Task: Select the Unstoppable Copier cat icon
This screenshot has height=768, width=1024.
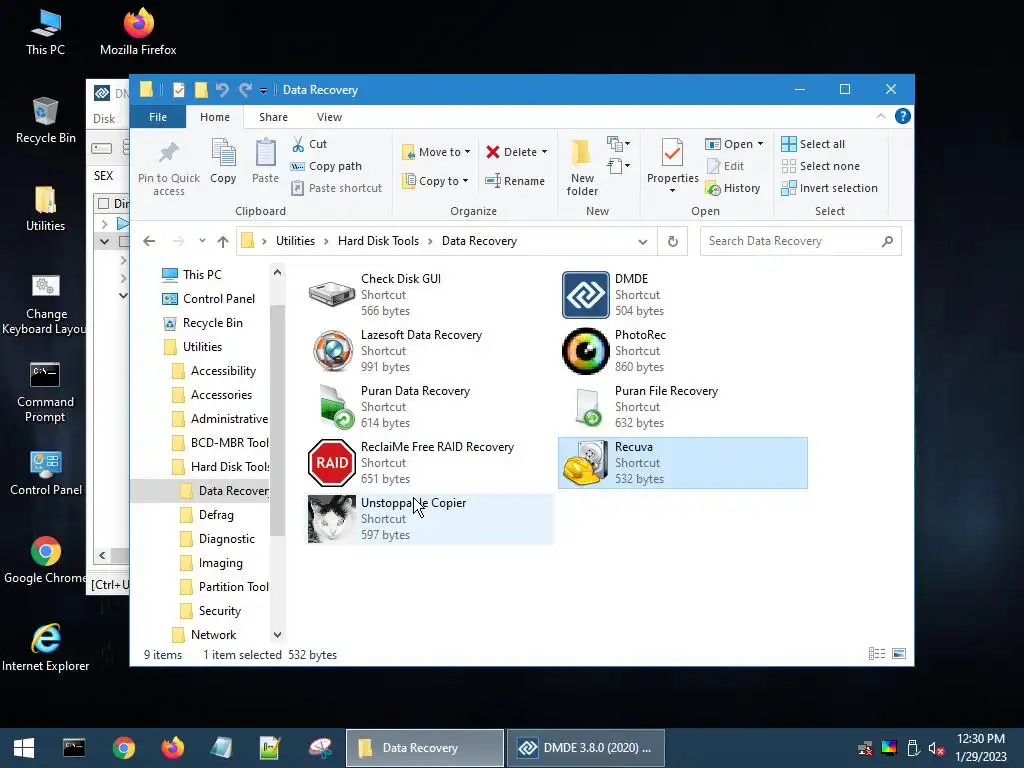Action: point(332,519)
